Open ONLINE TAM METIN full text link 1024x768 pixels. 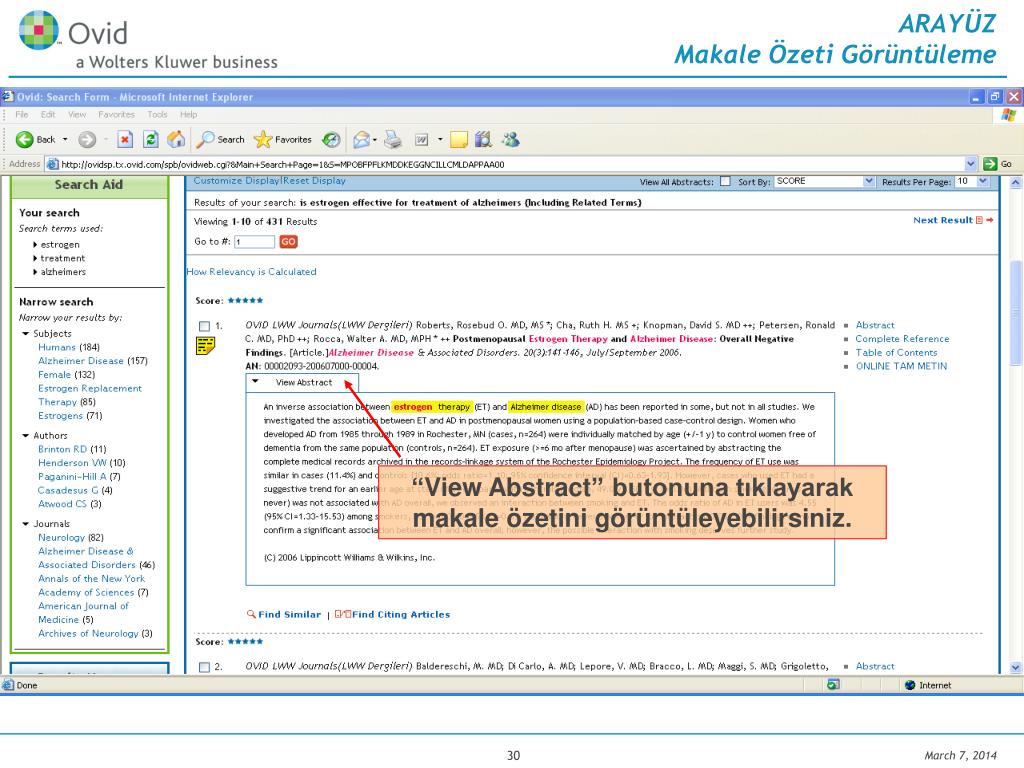coord(901,366)
